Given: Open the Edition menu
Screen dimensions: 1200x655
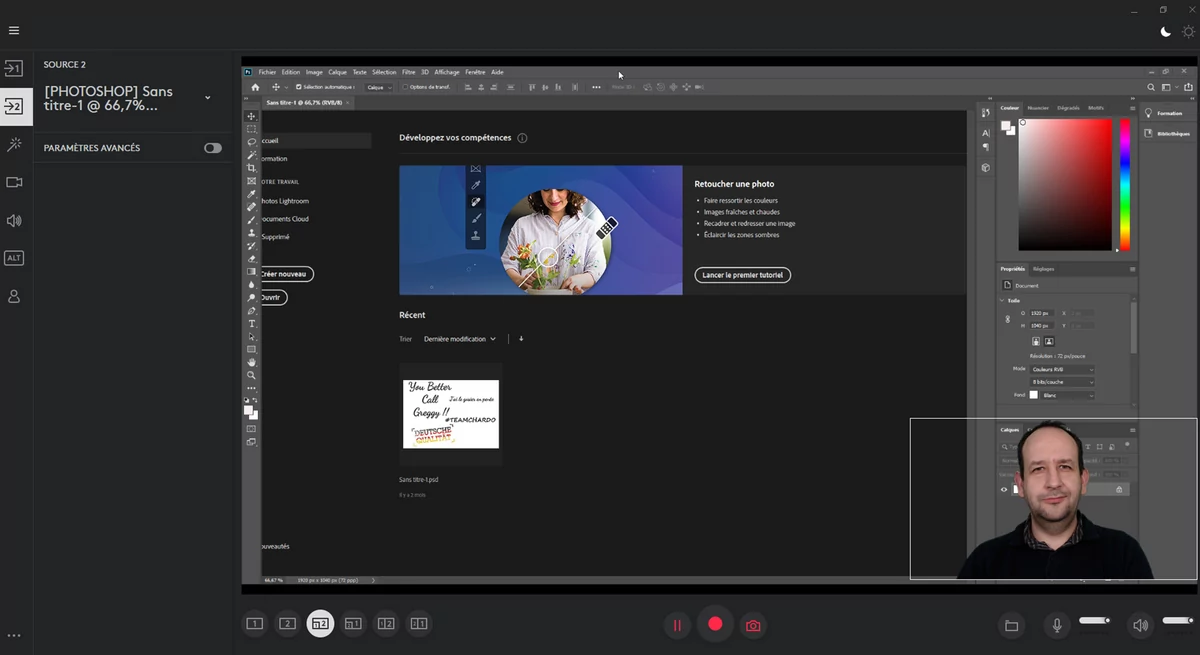Looking at the screenshot, I should pyautogui.click(x=291, y=72).
